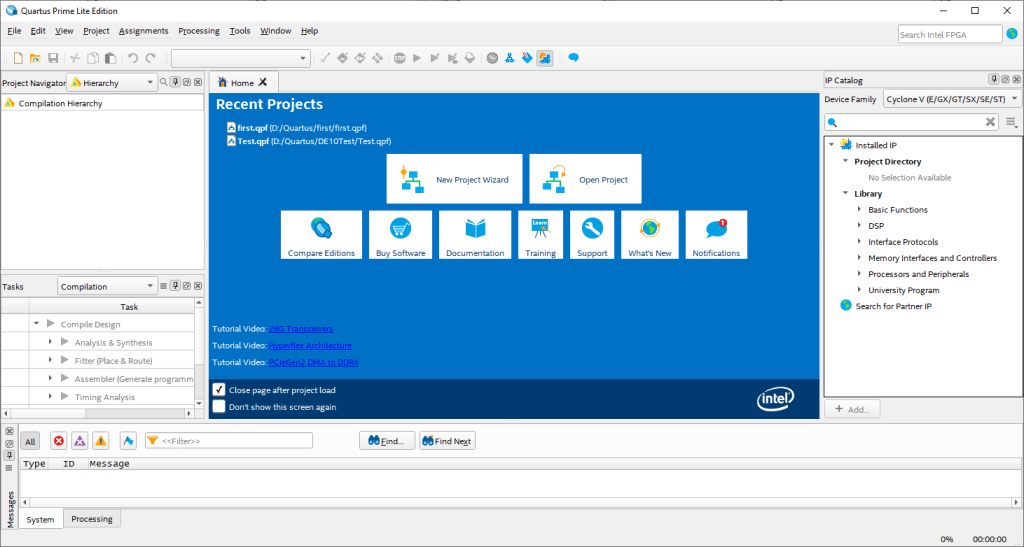The image size is (1024, 547).
Task: Click the New file toolbar icon
Action: point(17,58)
